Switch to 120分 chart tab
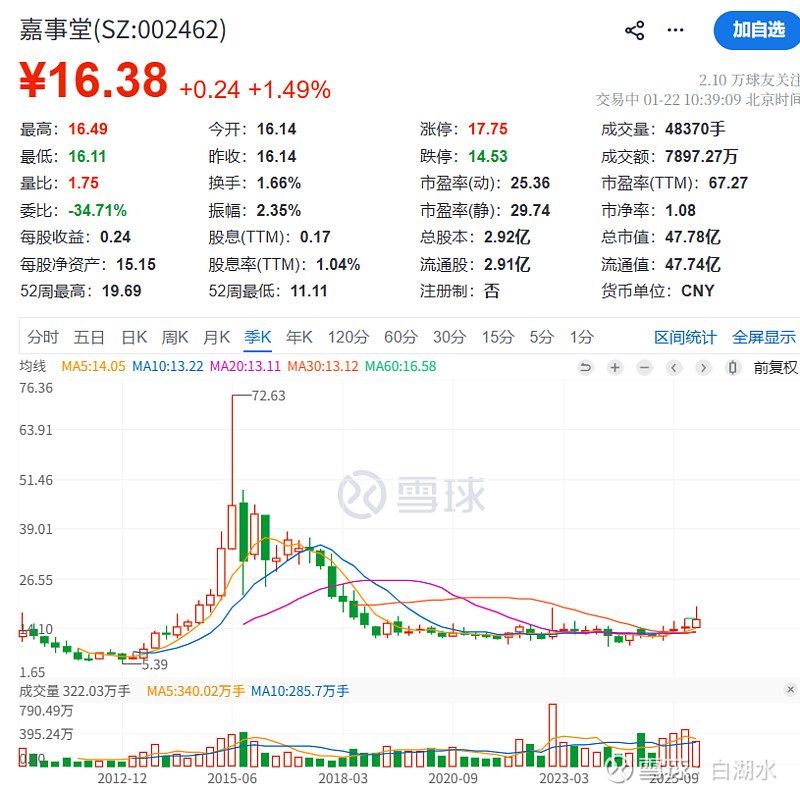The height and width of the screenshot is (795, 800). [x=348, y=337]
